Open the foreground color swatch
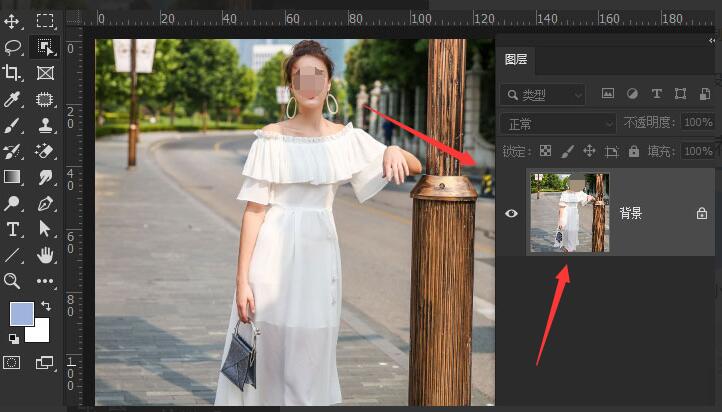This screenshot has height=412, width=722. click(21, 314)
